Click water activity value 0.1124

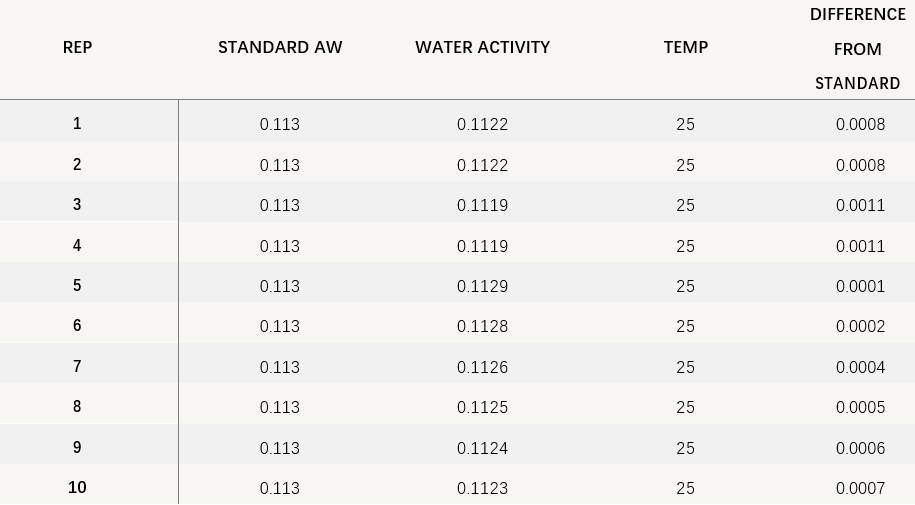[482, 448]
